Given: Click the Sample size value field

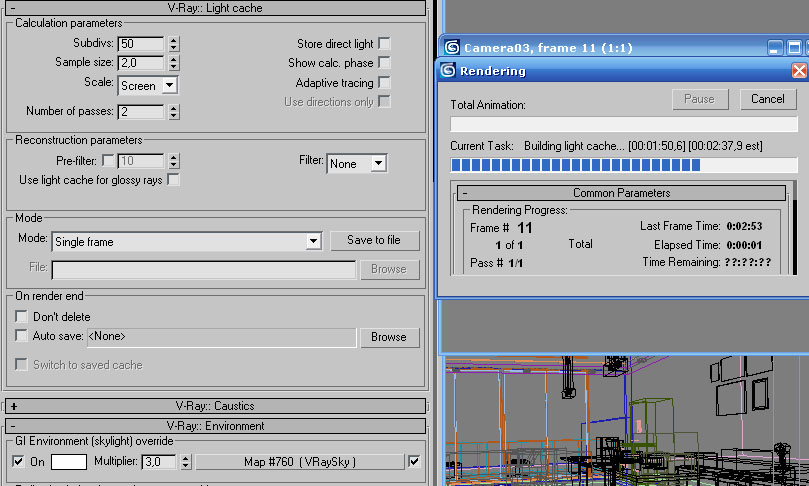Looking at the screenshot, I should pyautogui.click(x=141, y=63).
